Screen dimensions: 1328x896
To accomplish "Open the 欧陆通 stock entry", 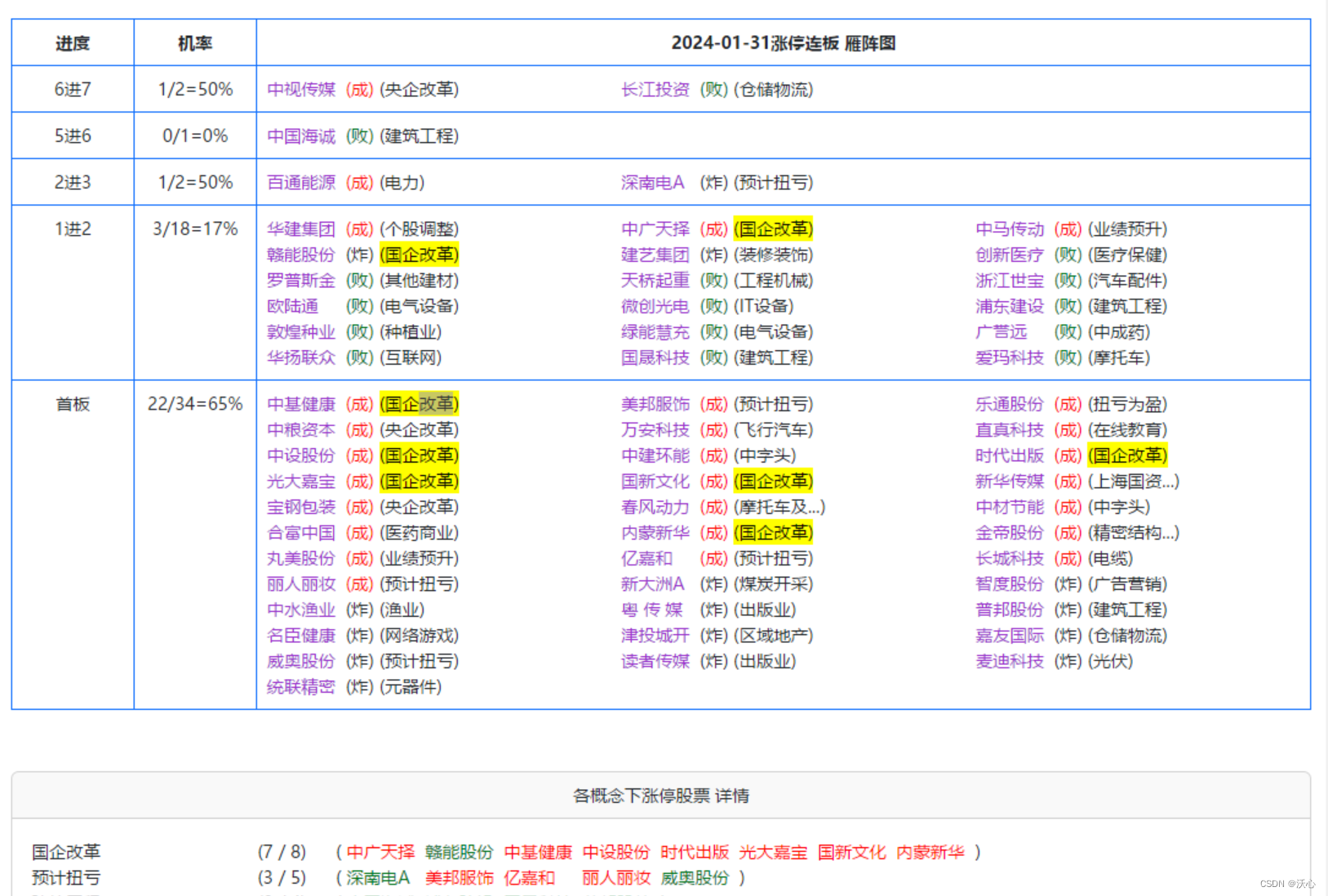I will pos(293,306).
